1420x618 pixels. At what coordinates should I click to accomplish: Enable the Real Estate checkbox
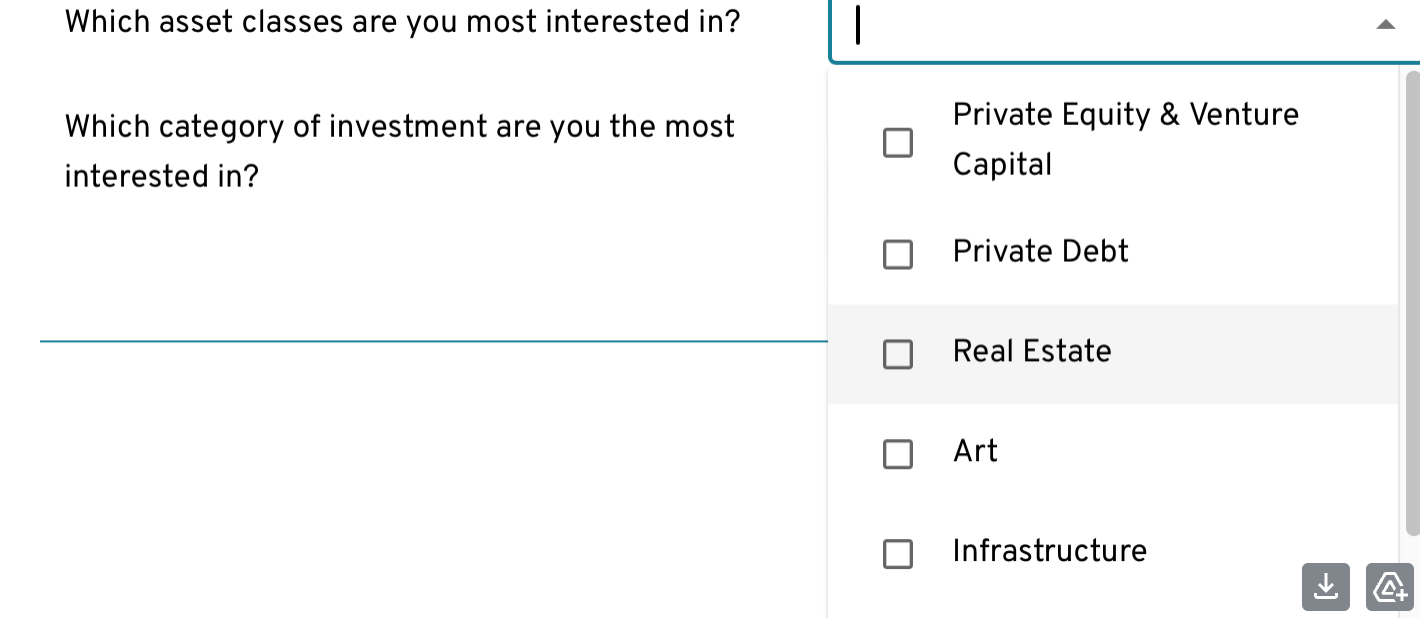point(898,354)
